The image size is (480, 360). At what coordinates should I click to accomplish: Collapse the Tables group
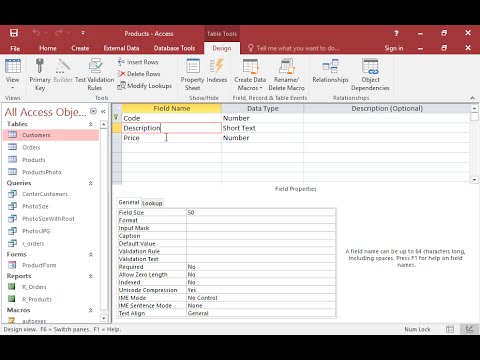tap(90, 124)
